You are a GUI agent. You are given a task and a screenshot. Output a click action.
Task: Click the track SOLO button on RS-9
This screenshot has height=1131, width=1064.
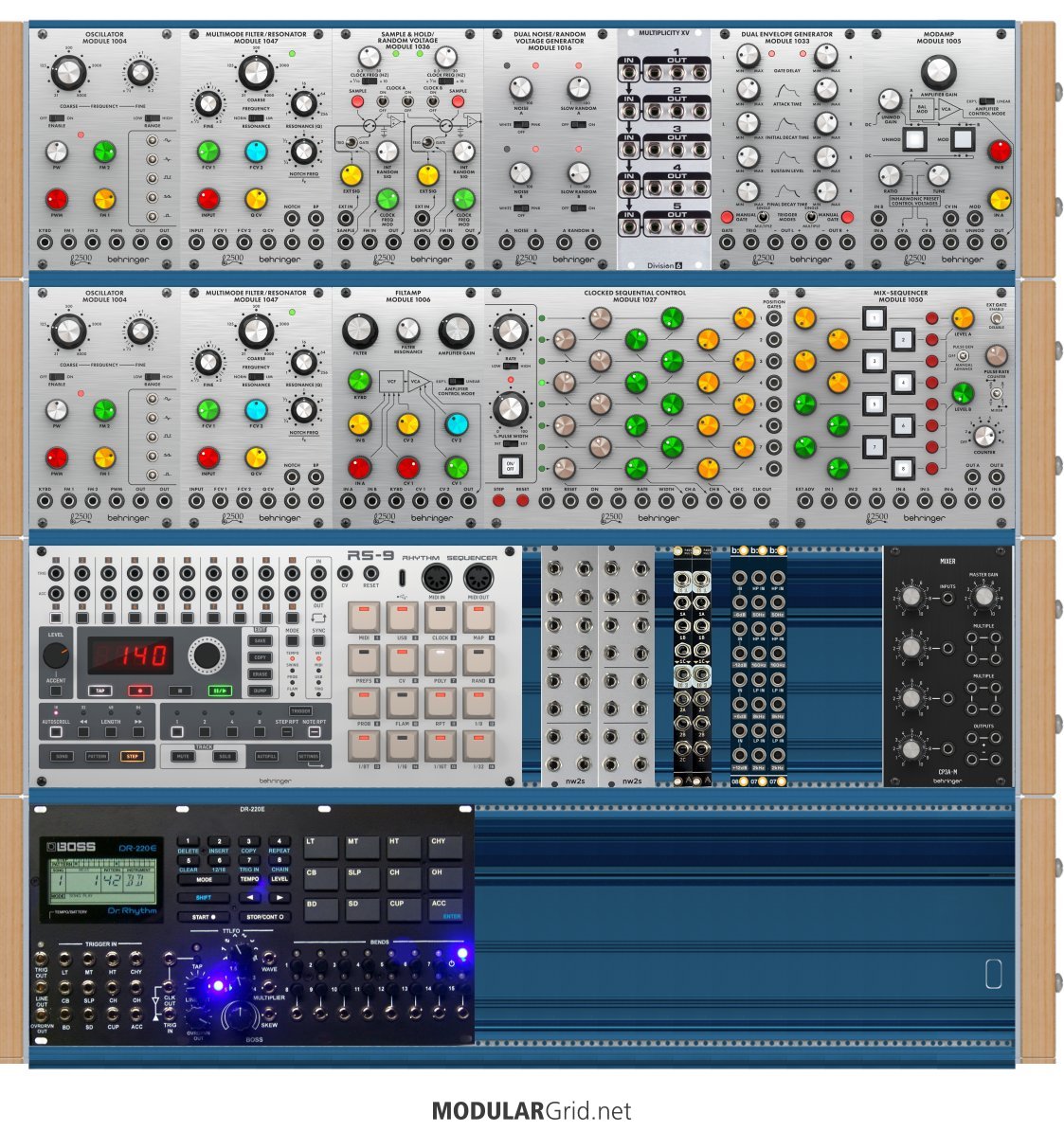click(x=225, y=757)
